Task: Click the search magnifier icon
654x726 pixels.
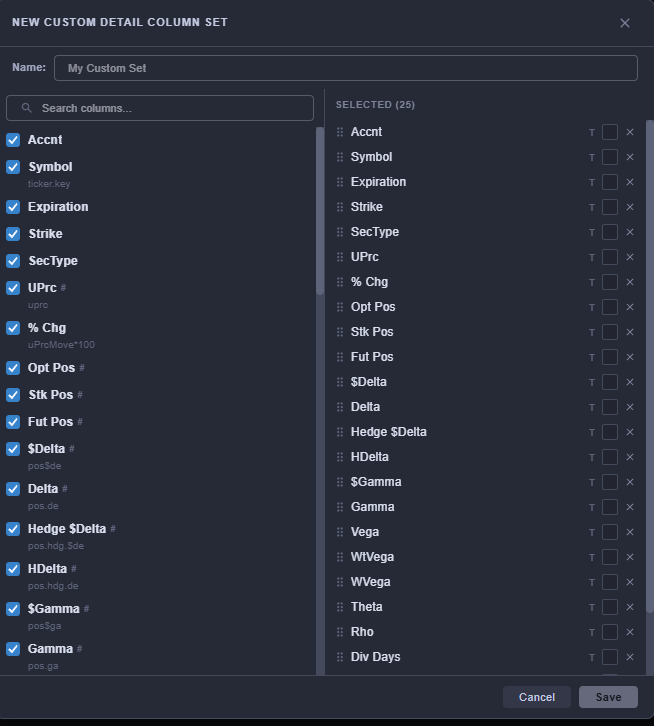Action: [27, 108]
